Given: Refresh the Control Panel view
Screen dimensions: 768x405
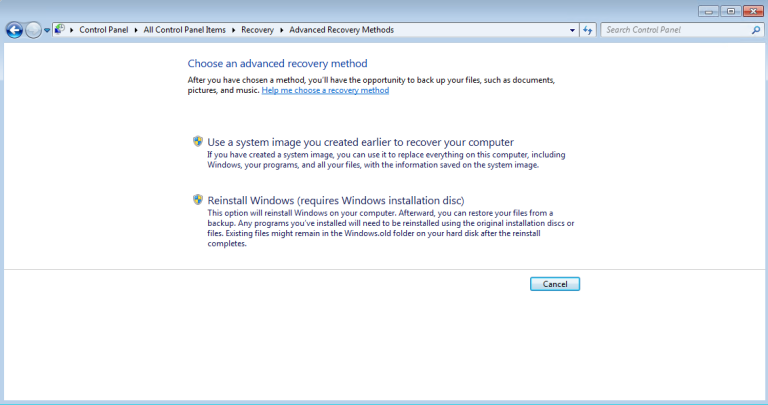Looking at the screenshot, I should click(x=588, y=30).
